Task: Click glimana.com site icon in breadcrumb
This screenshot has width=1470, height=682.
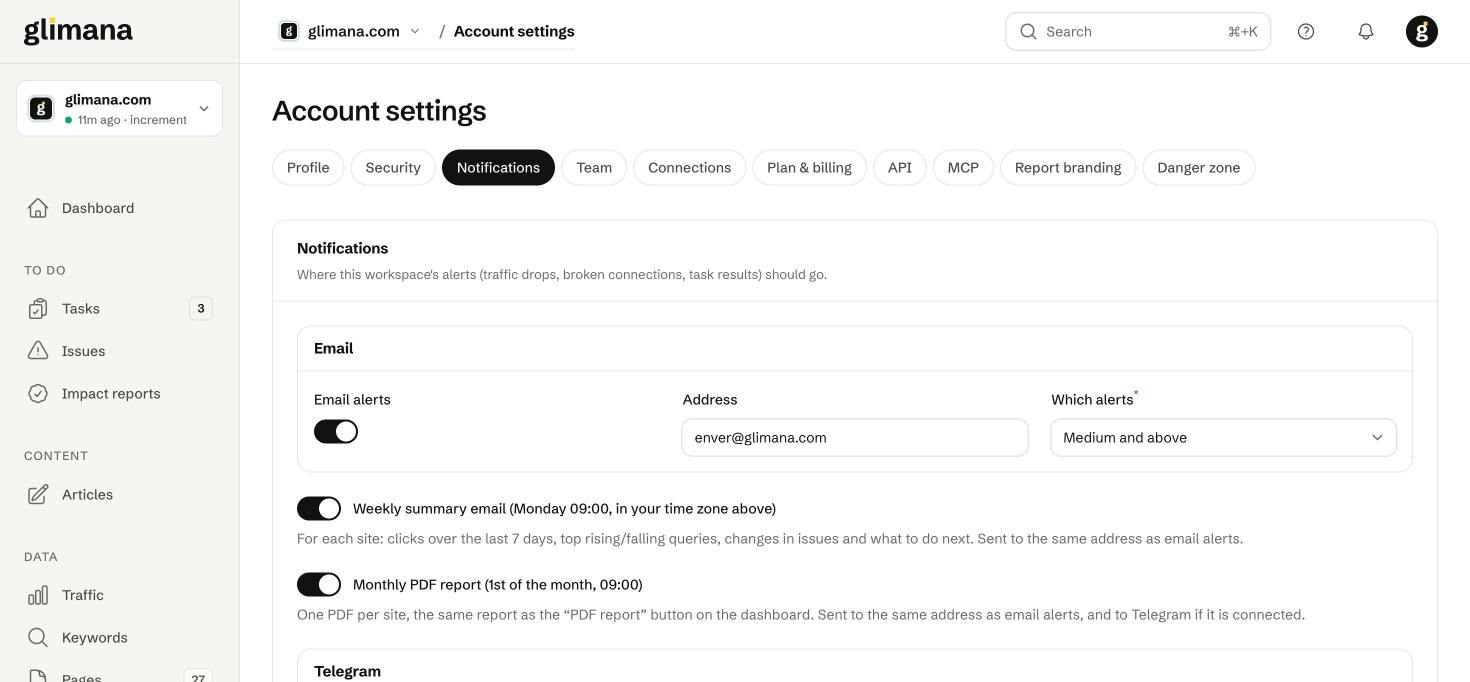Action: (x=289, y=31)
